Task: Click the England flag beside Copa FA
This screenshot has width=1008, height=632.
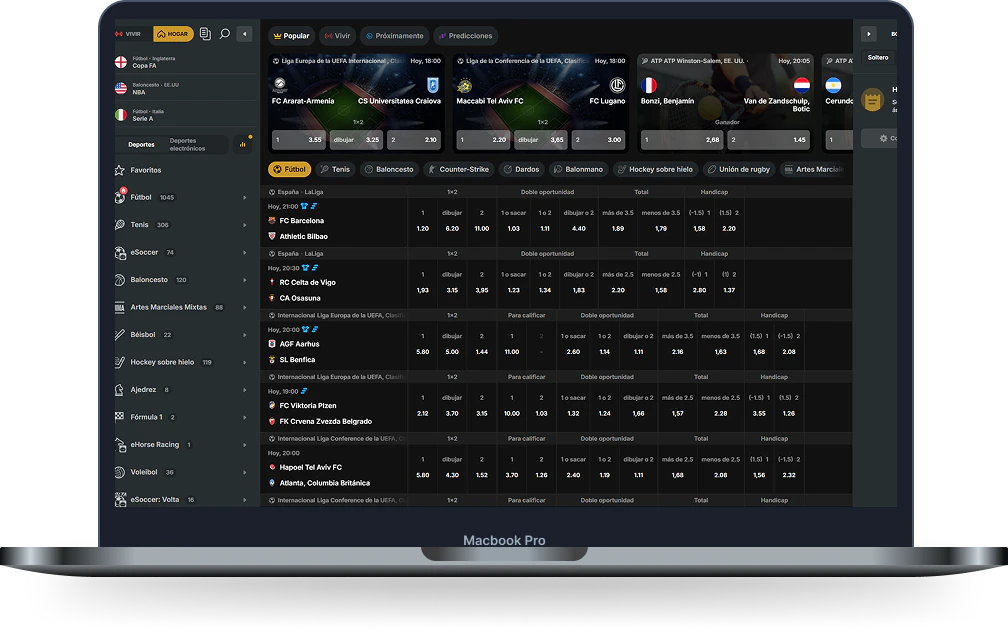Action: [x=121, y=62]
